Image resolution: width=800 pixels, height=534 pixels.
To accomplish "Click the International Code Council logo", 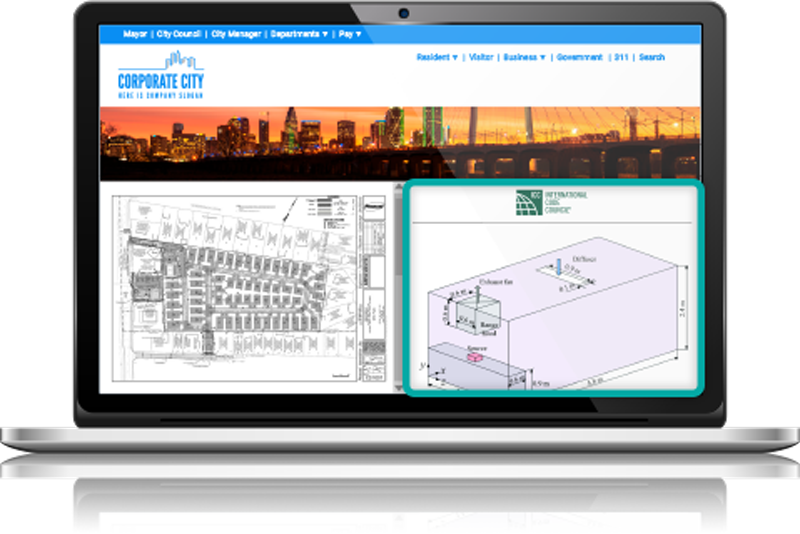I will pyautogui.click(x=549, y=202).
